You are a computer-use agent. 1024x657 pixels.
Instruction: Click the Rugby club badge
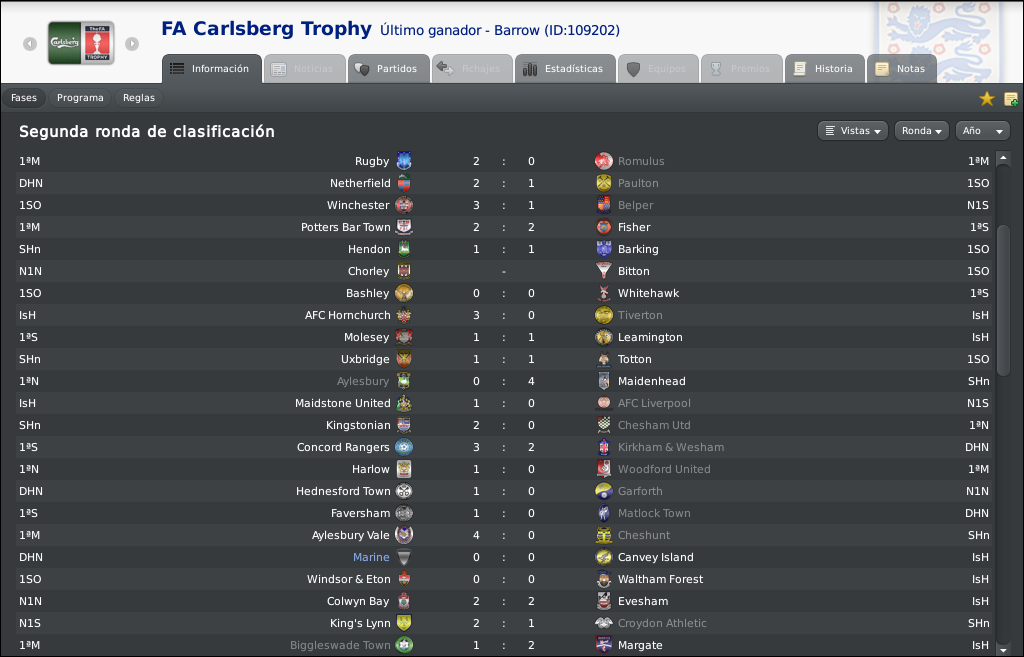point(404,161)
